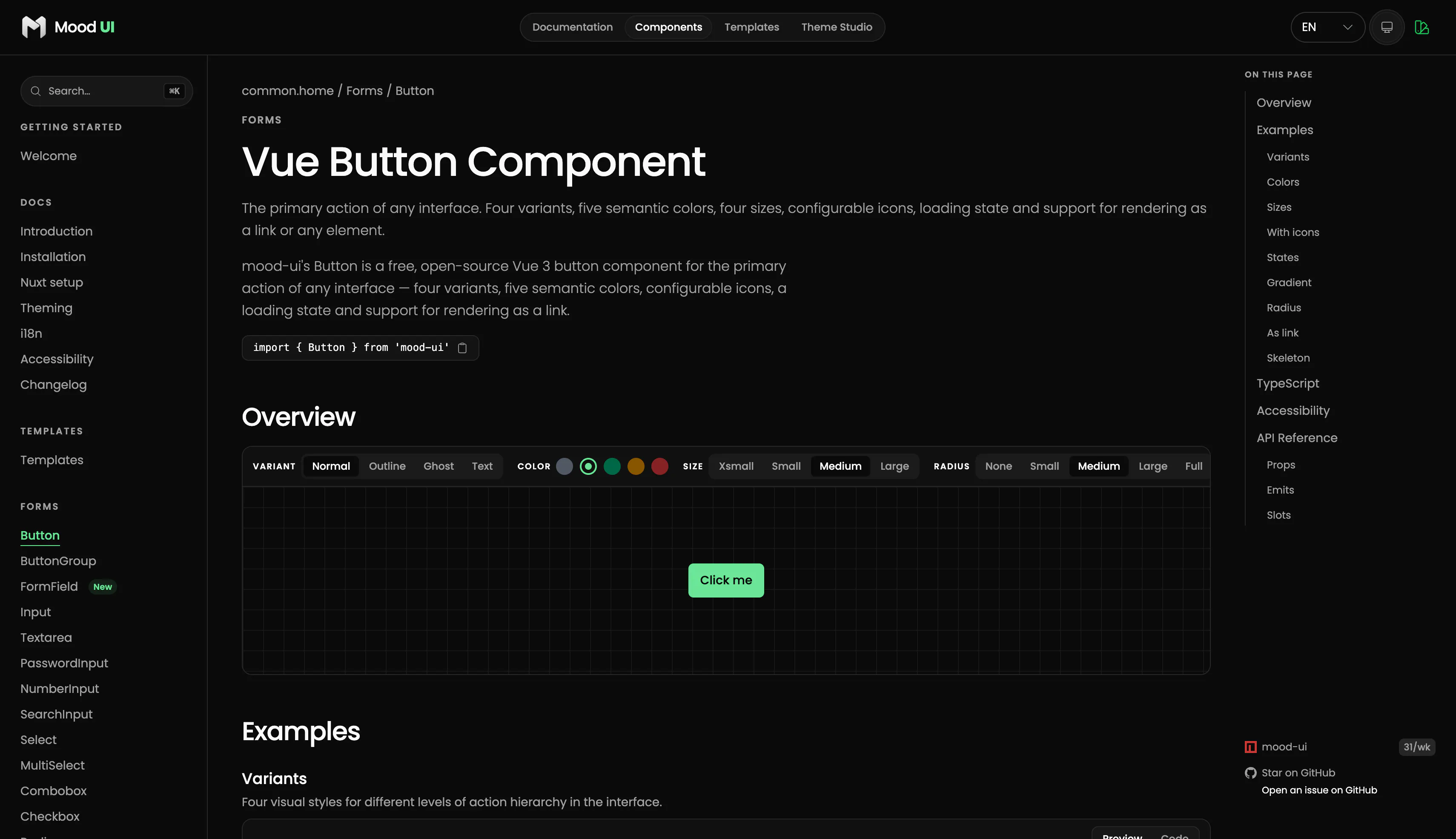
Task: Choose Medium in the Radius group
Action: (1099, 466)
